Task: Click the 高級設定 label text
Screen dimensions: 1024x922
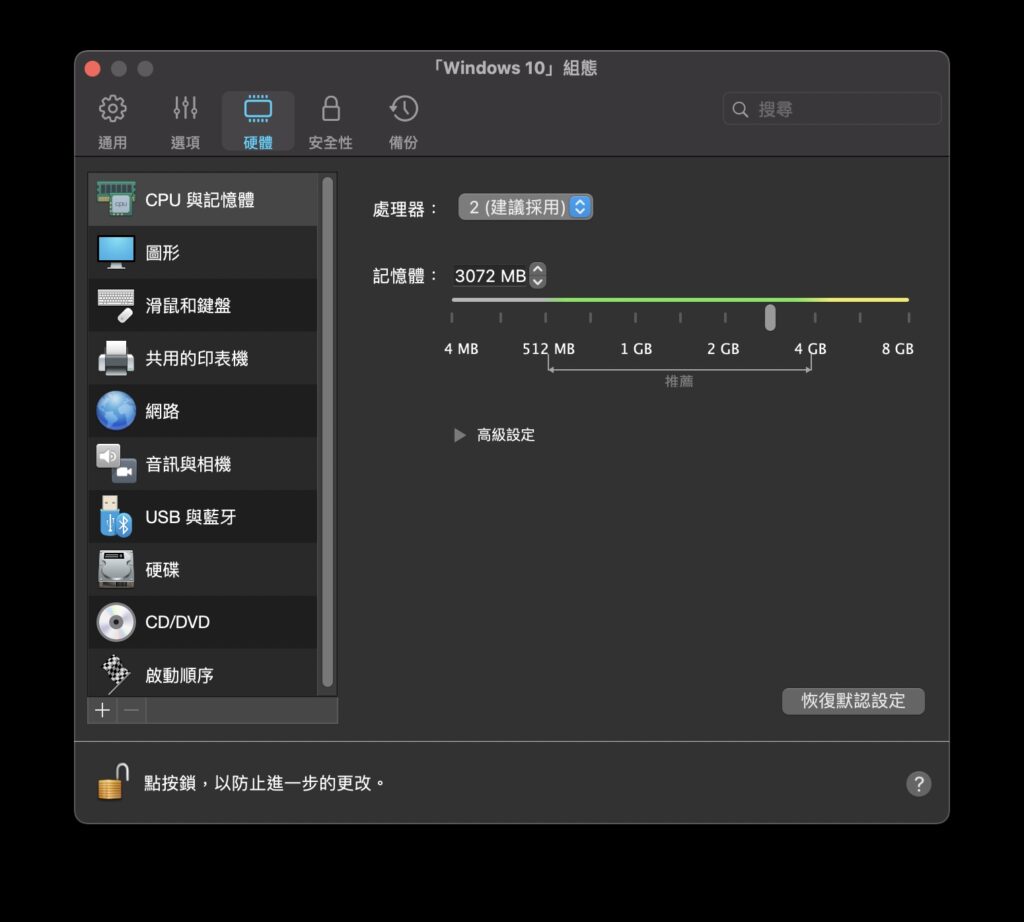Action: pos(505,435)
